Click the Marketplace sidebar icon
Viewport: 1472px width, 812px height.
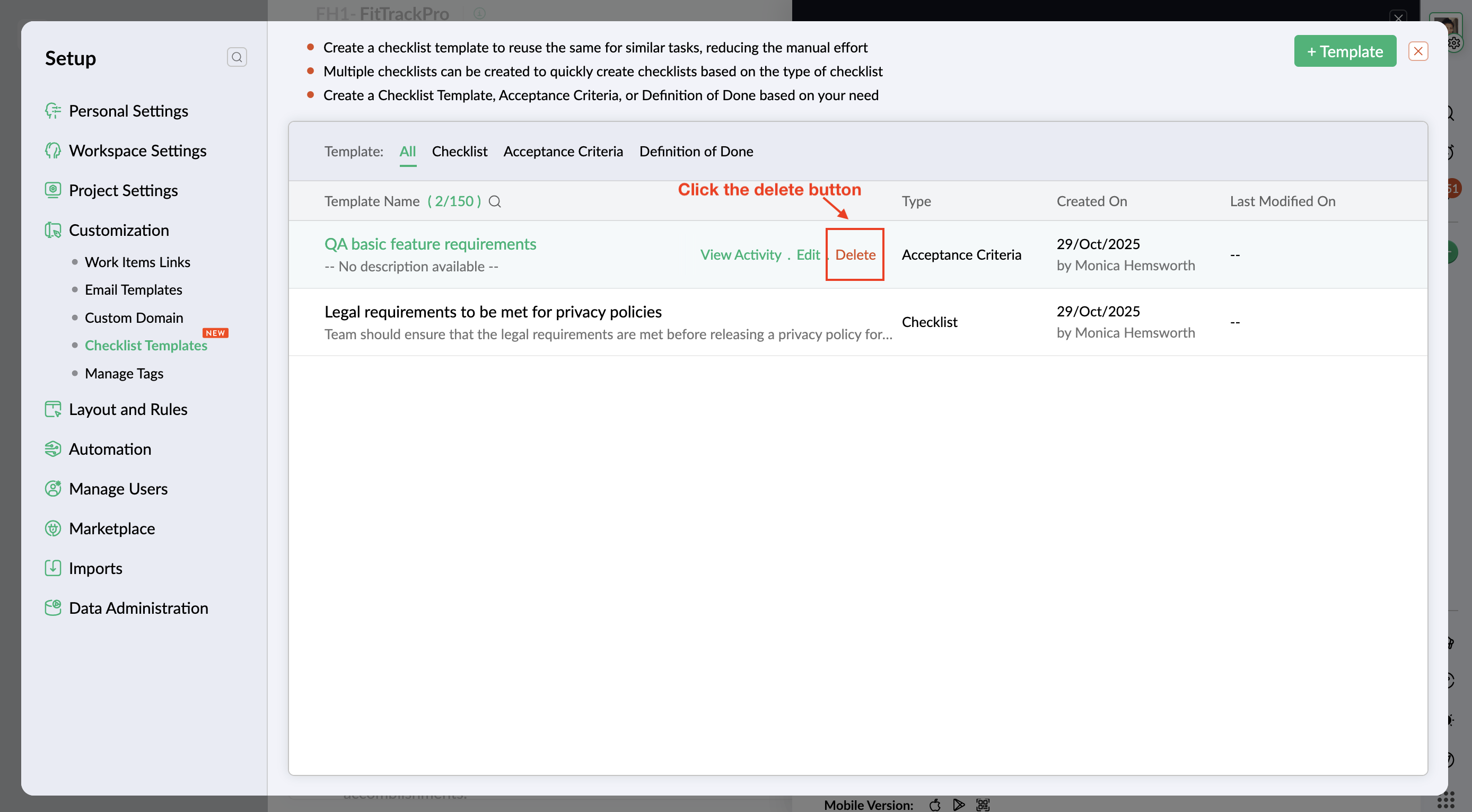pos(52,528)
